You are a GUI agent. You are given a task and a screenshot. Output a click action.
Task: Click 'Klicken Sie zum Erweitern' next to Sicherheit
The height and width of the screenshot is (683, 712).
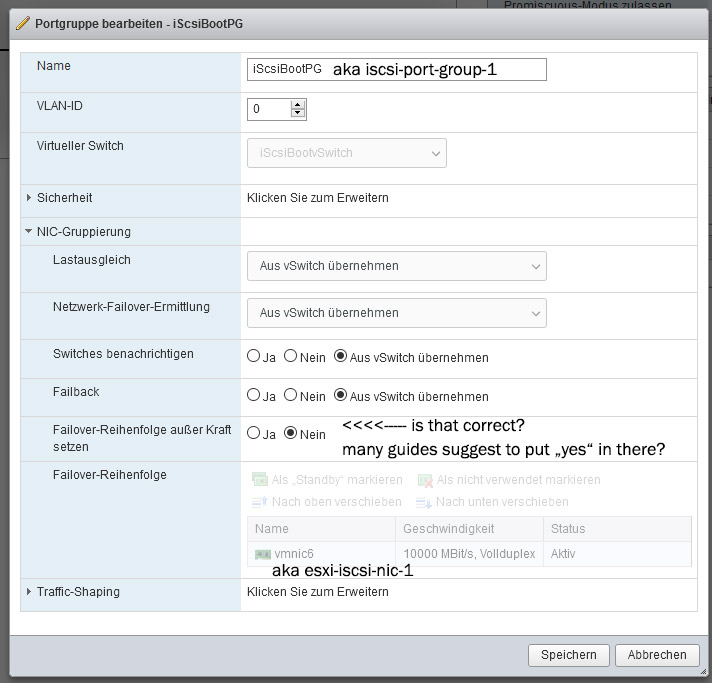click(x=317, y=198)
